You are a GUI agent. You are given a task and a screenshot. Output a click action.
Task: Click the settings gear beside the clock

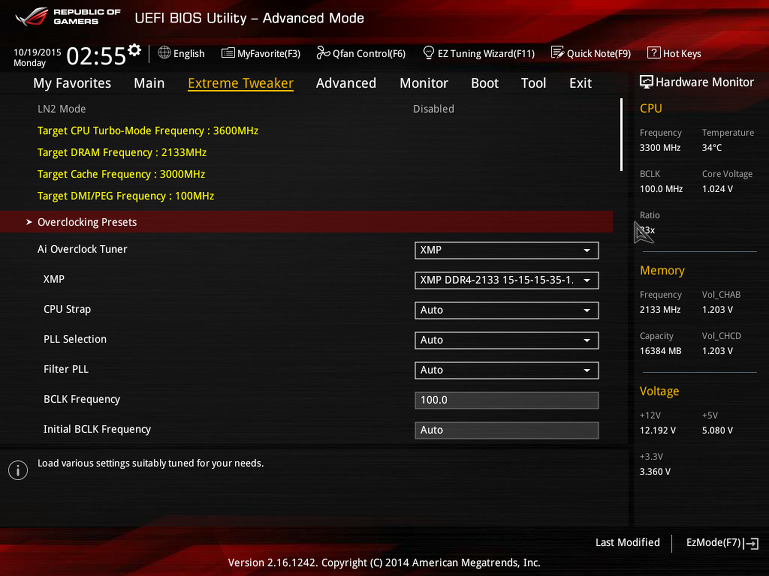[x=134, y=50]
